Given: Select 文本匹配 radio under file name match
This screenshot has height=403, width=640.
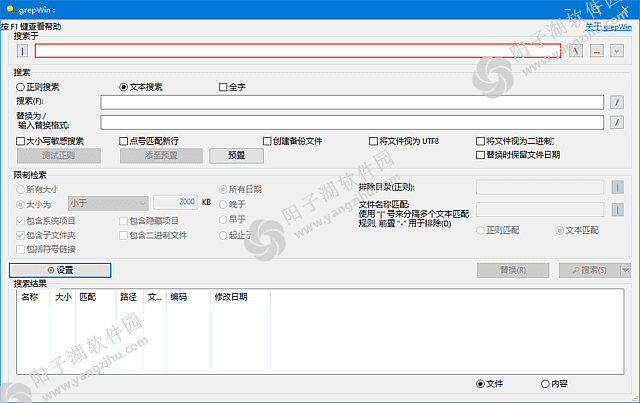Looking at the screenshot, I should tap(577, 230).
